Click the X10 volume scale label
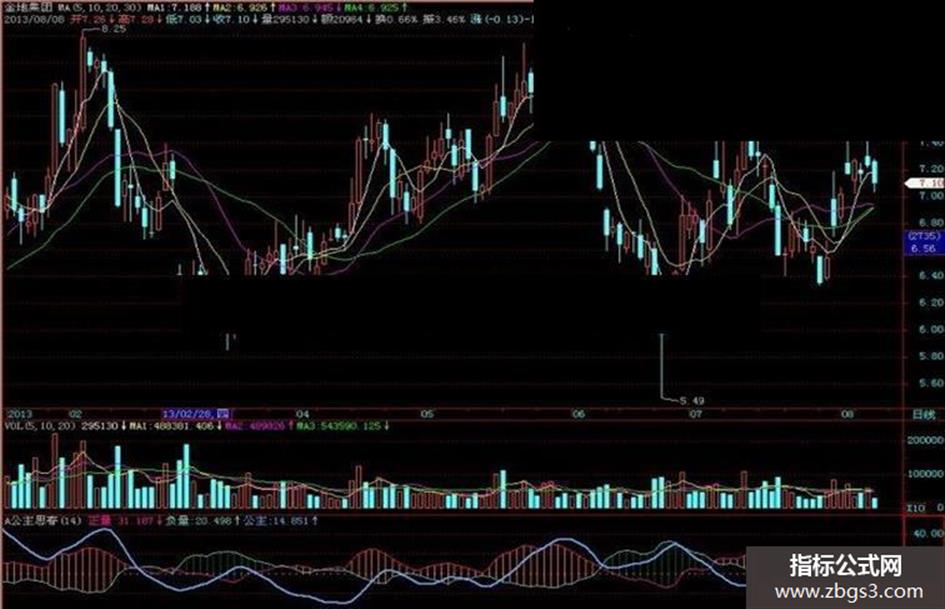This screenshot has height=609, width=945. 915,508
